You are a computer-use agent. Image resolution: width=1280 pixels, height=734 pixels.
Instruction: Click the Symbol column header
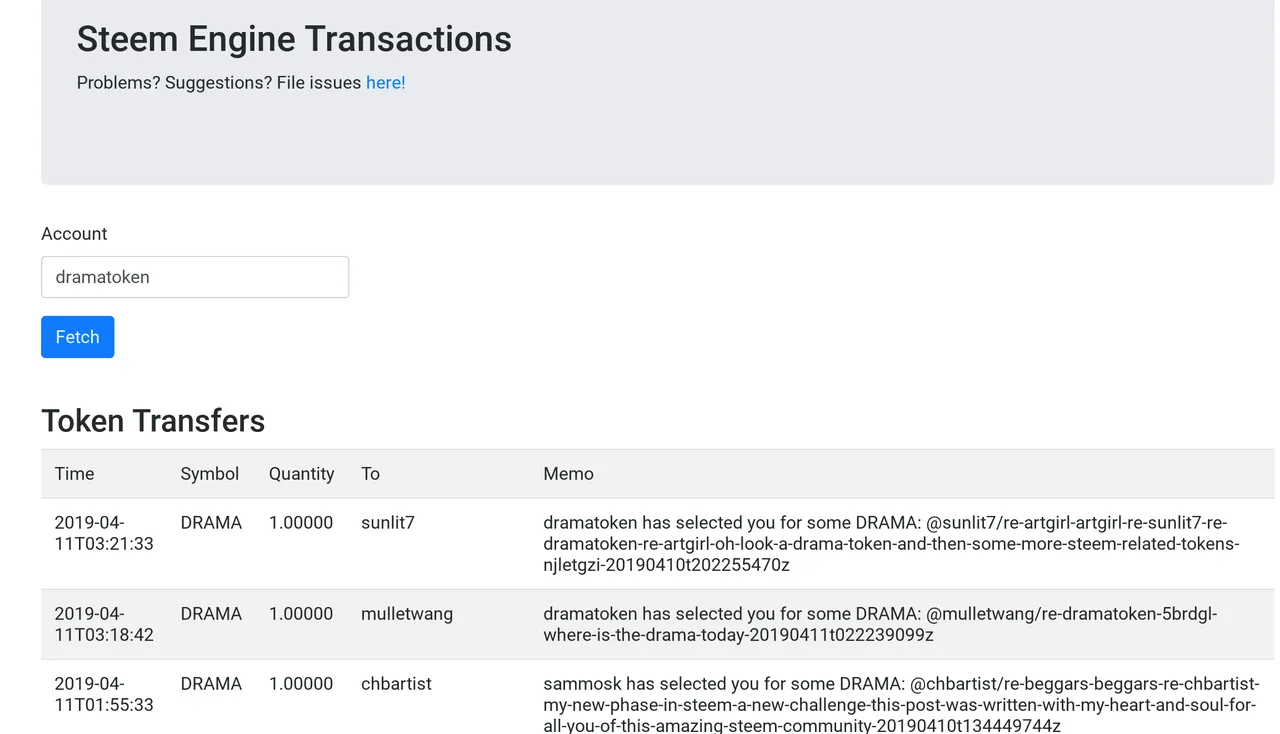[210, 474]
